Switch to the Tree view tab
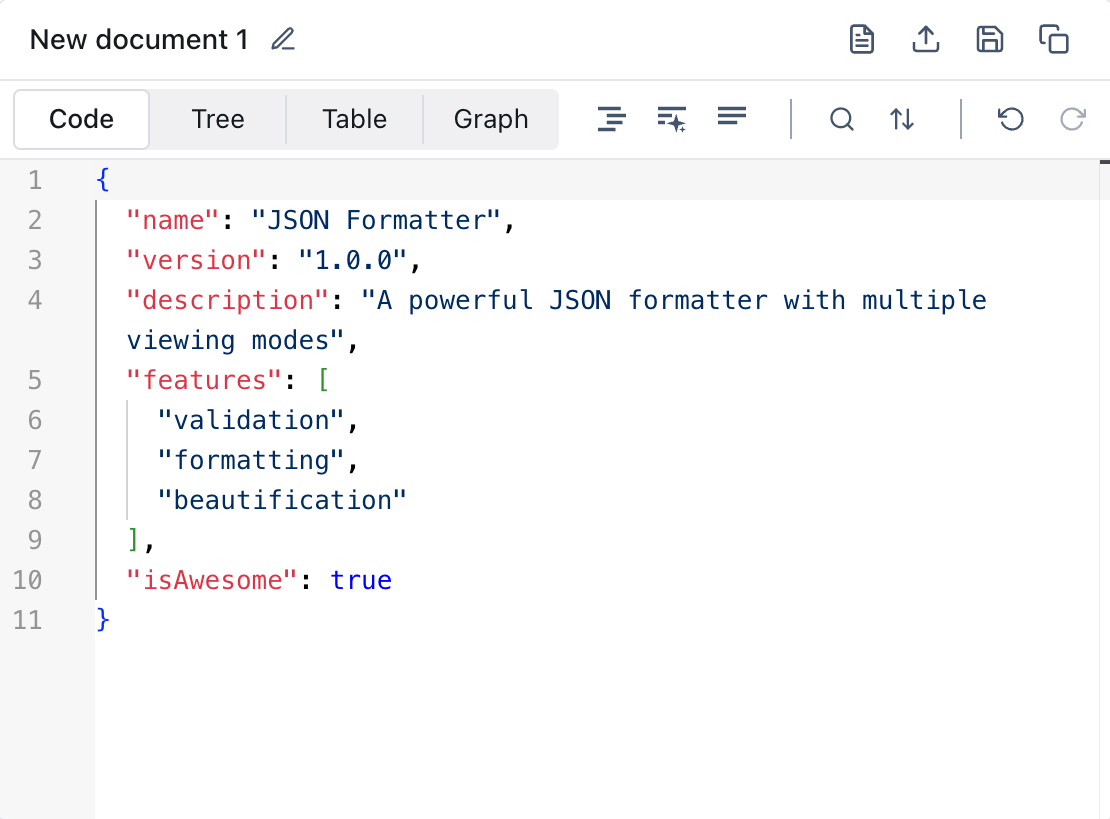The width and height of the screenshot is (1110, 819). click(x=217, y=119)
